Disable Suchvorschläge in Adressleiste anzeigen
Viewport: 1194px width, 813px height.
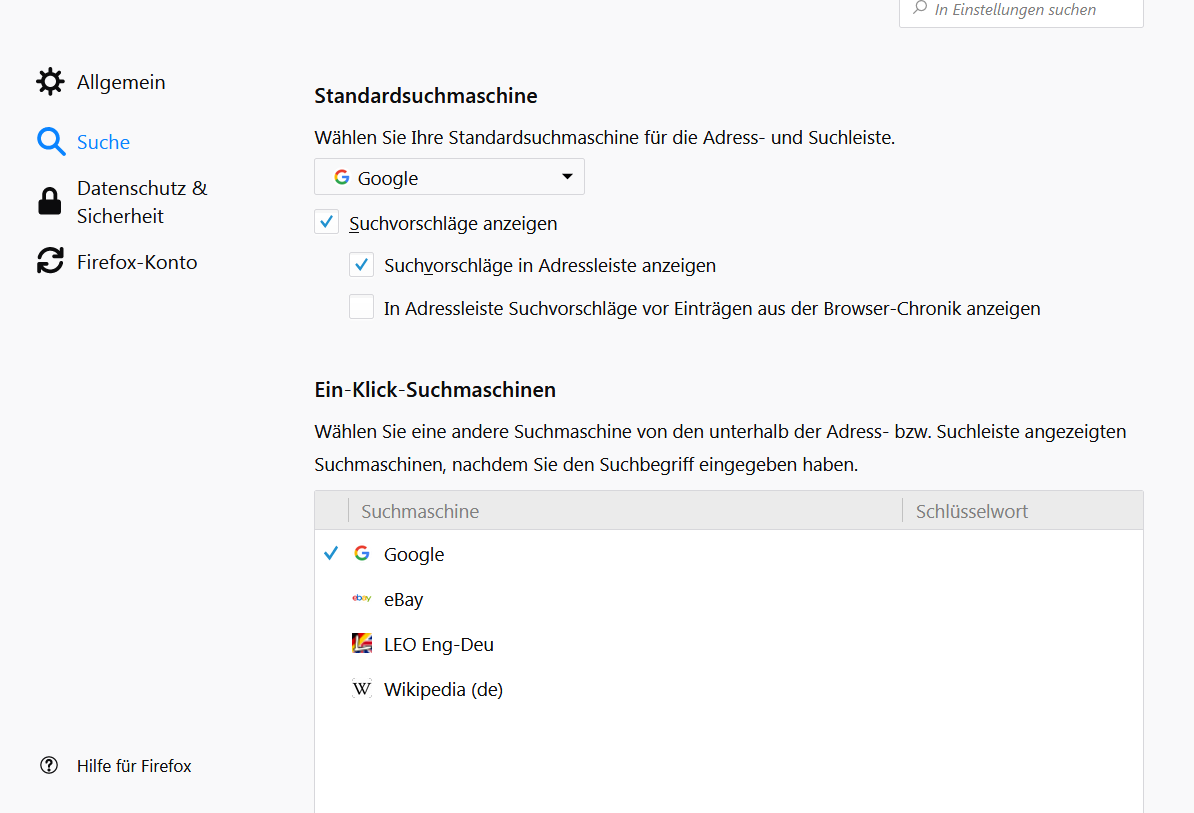(361, 265)
